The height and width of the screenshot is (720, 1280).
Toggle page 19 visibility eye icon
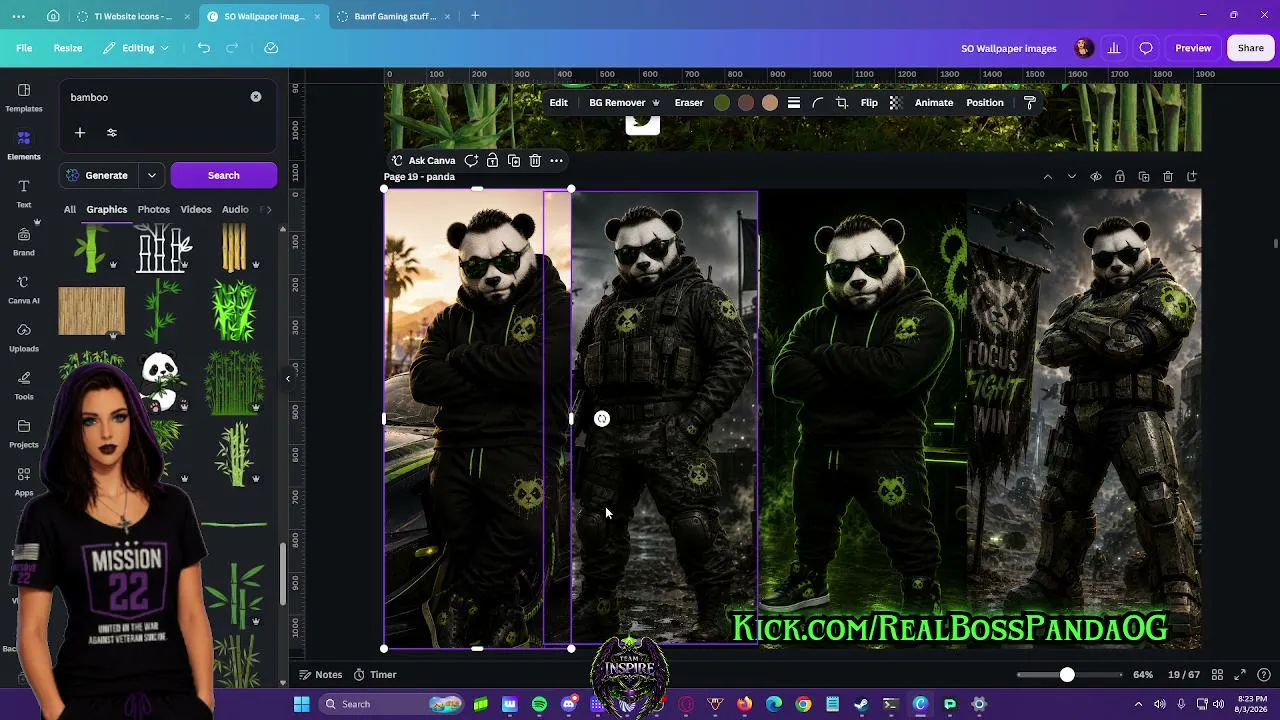1096,177
